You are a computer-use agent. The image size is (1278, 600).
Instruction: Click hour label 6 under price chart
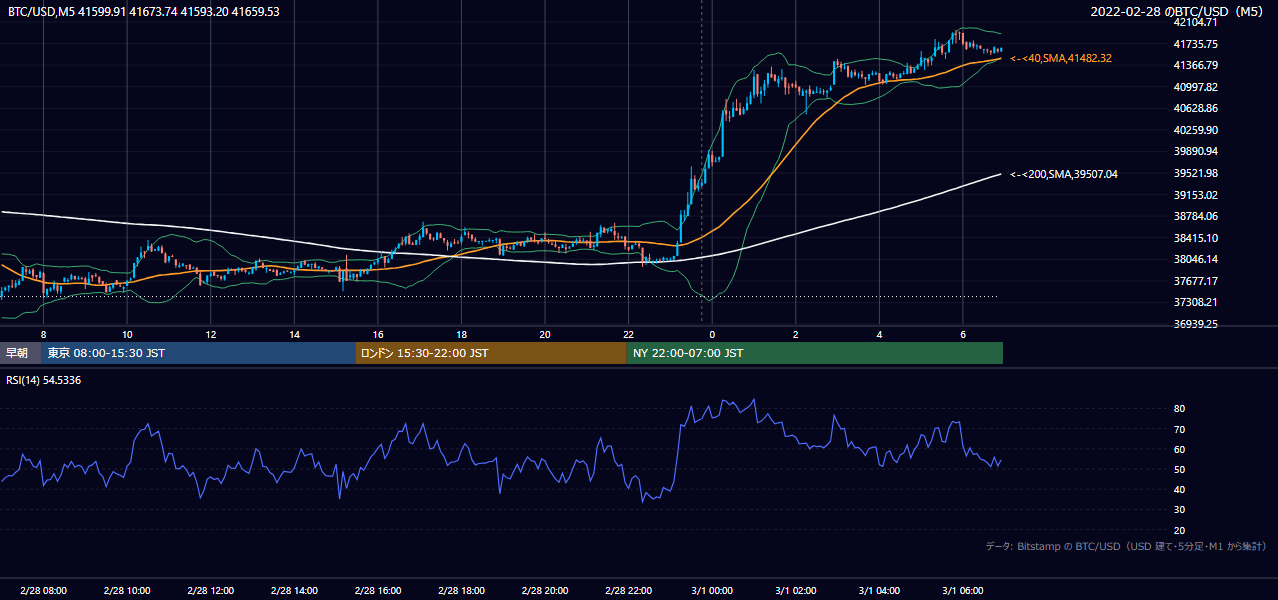click(x=962, y=334)
